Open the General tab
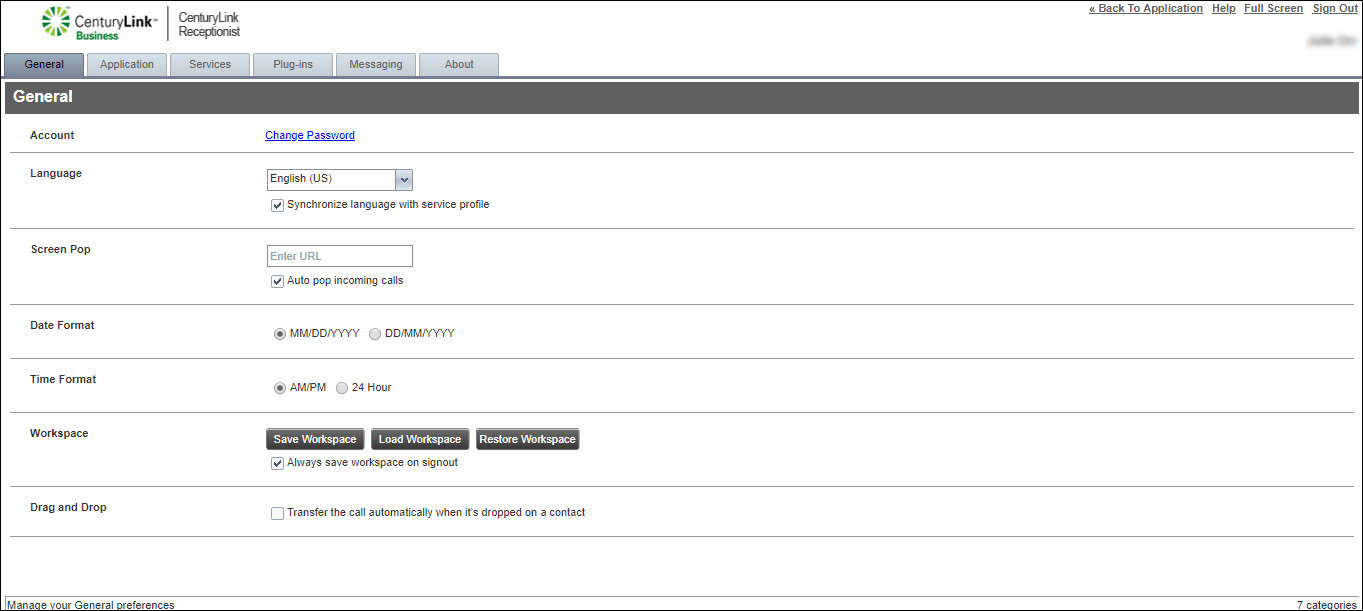 pyautogui.click(x=44, y=64)
